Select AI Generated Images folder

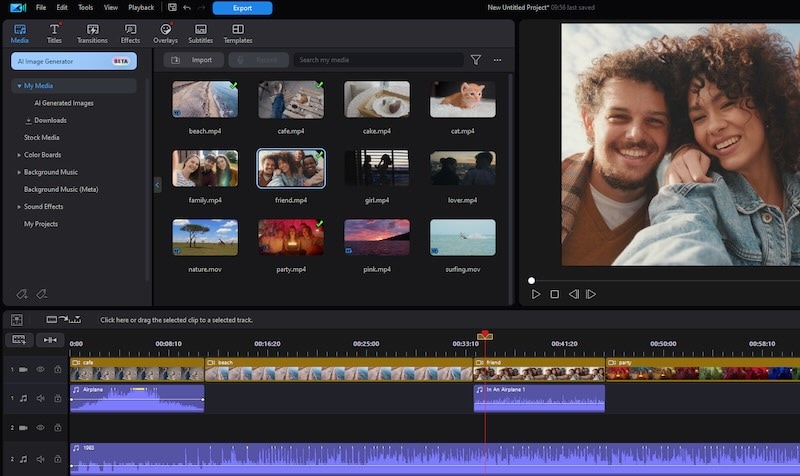point(64,103)
